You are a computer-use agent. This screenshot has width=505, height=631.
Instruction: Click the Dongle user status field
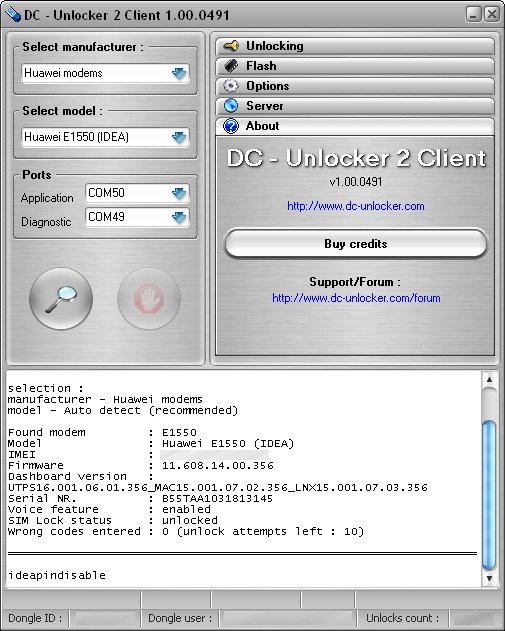(x=287, y=618)
